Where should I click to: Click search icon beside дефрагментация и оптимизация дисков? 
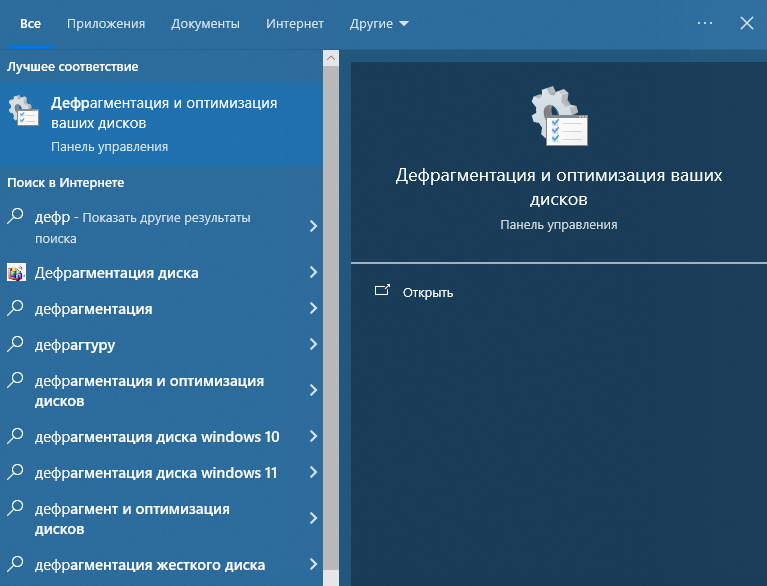pyautogui.click(x=15, y=380)
